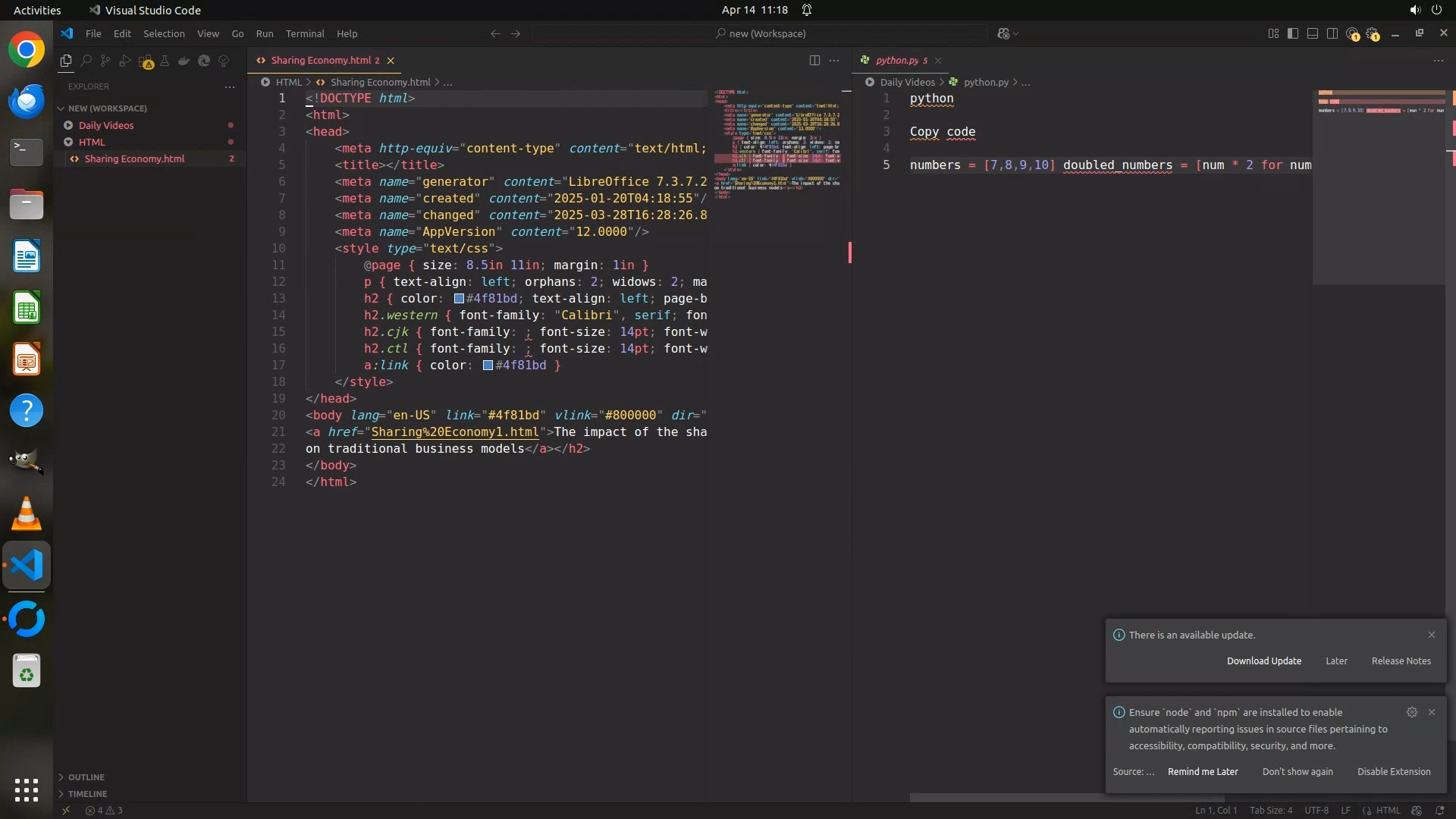Collapse the HTML folder in Explorer
The height and width of the screenshot is (819, 1456).
91,142
